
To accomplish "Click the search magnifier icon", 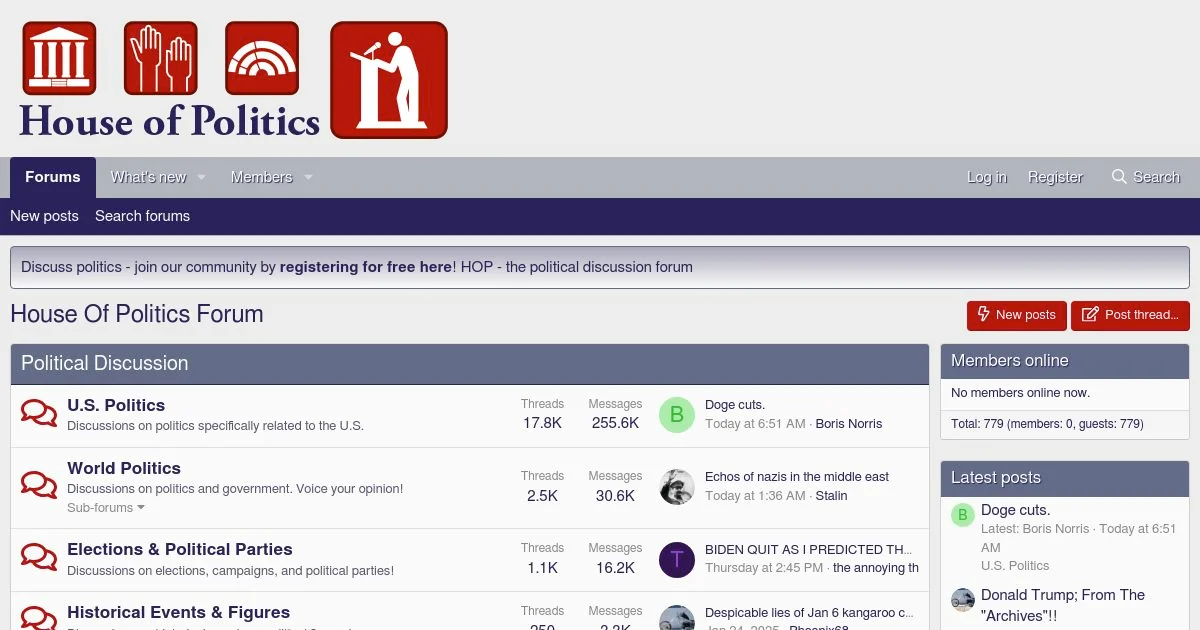I will (x=1119, y=177).
